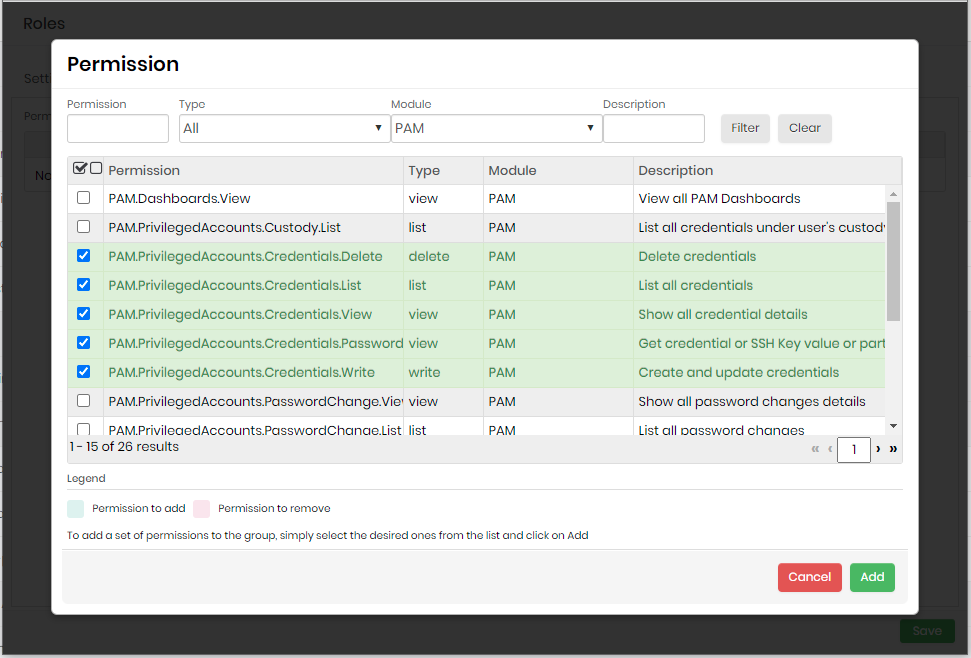Open the Type dropdown set to All
Viewport: 971px width, 658px height.
(284, 128)
